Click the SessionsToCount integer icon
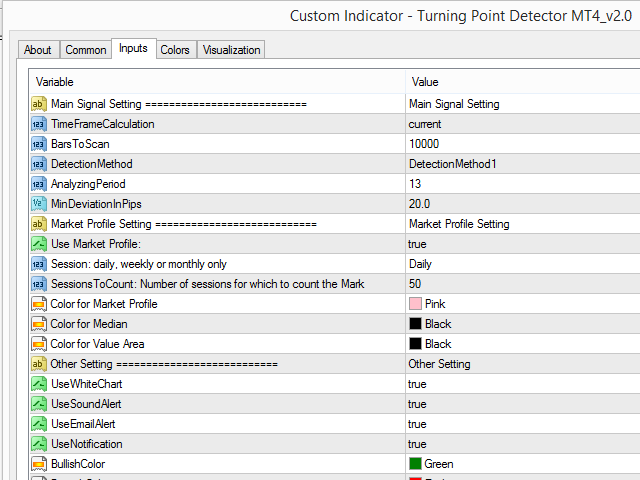 (39, 284)
